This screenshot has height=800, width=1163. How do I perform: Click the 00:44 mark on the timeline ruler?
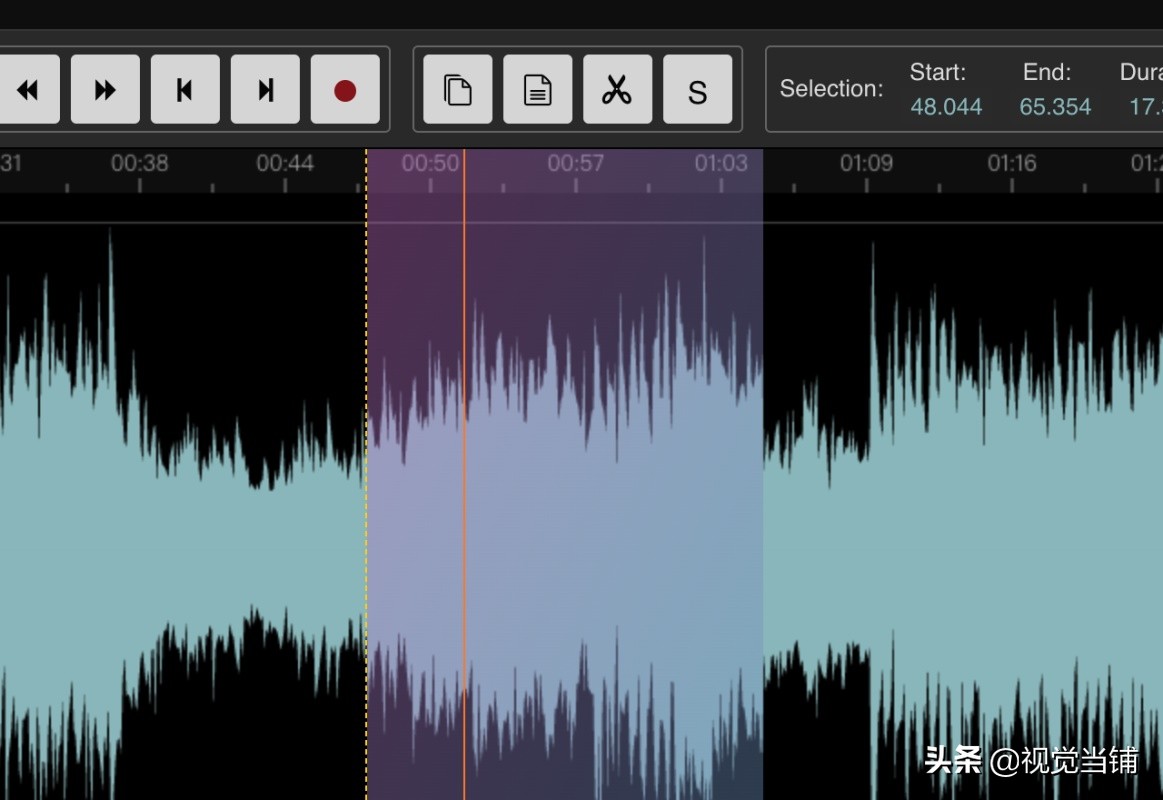click(285, 163)
